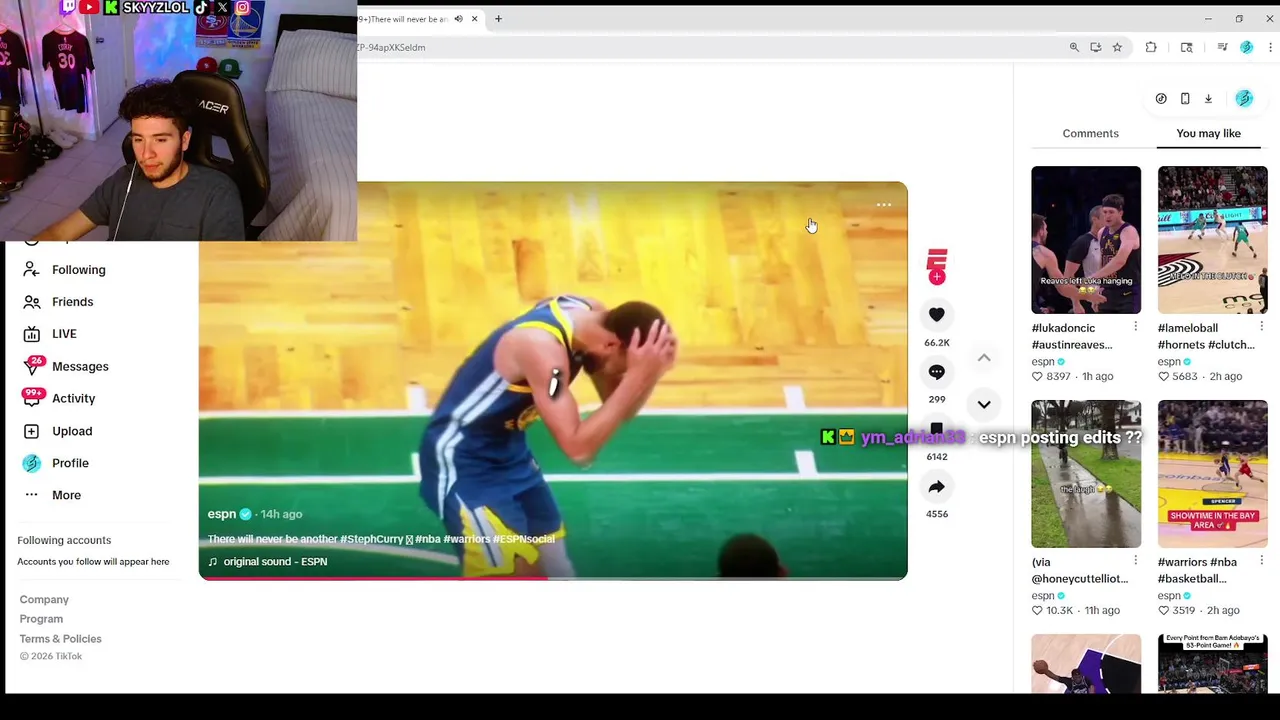This screenshot has height=720, width=1280.
Task: Go to next video with down chevron
Action: 984,405
